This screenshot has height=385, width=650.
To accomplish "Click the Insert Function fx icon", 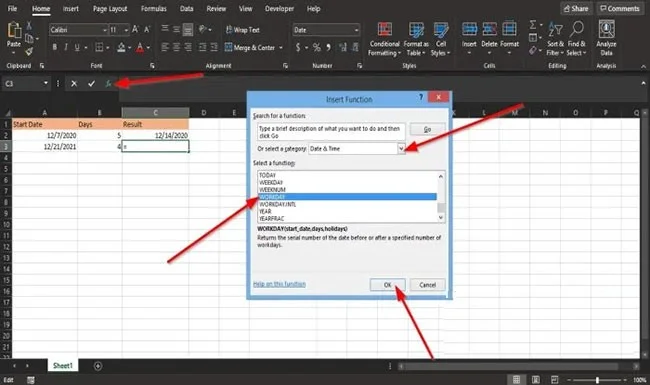I will click(108, 84).
